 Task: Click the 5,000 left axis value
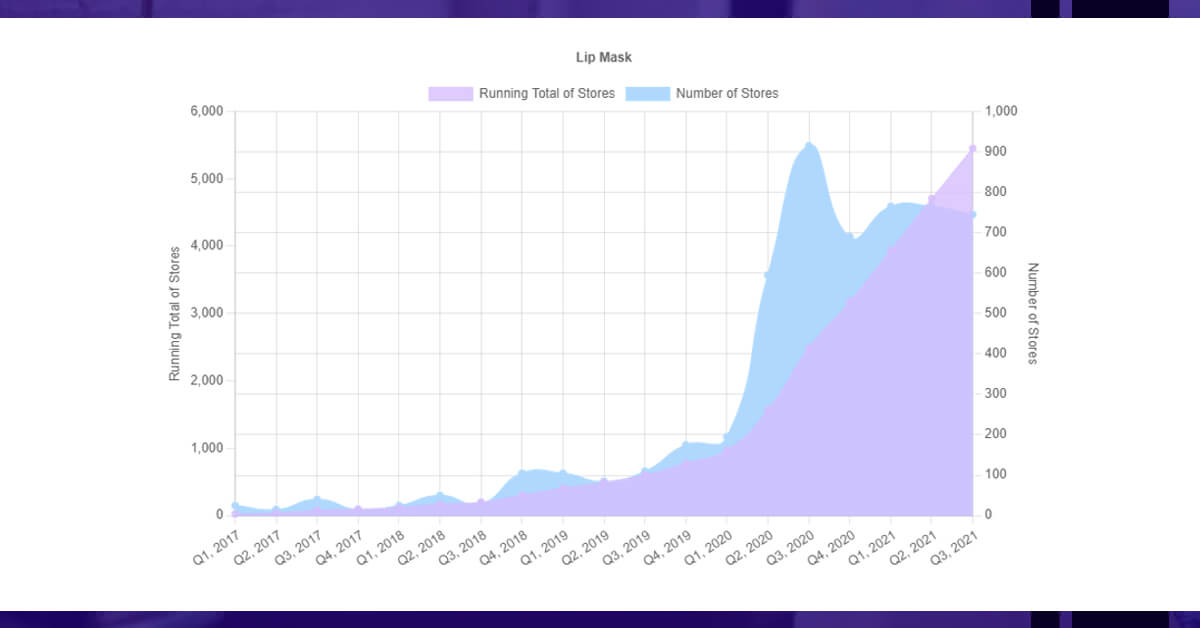point(207,178)
